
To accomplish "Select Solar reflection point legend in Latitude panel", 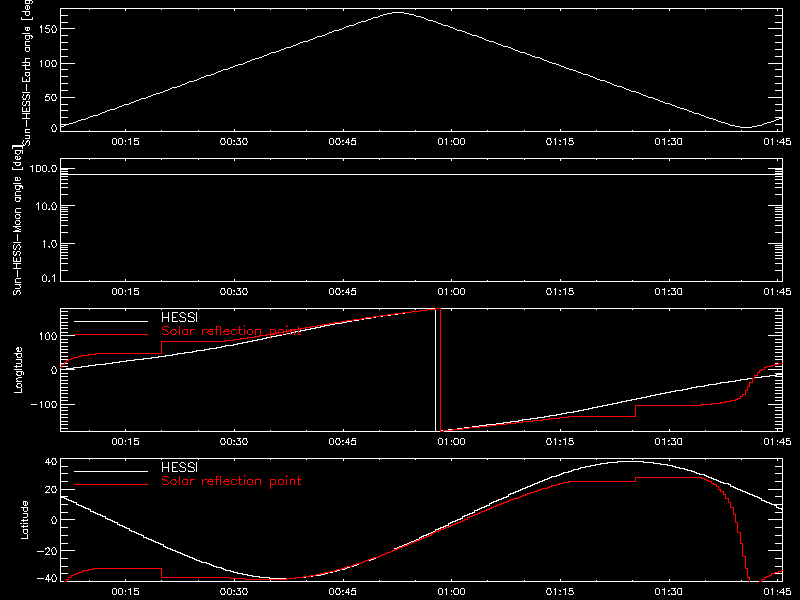I will pyautogui.click(x=231, y=481).
